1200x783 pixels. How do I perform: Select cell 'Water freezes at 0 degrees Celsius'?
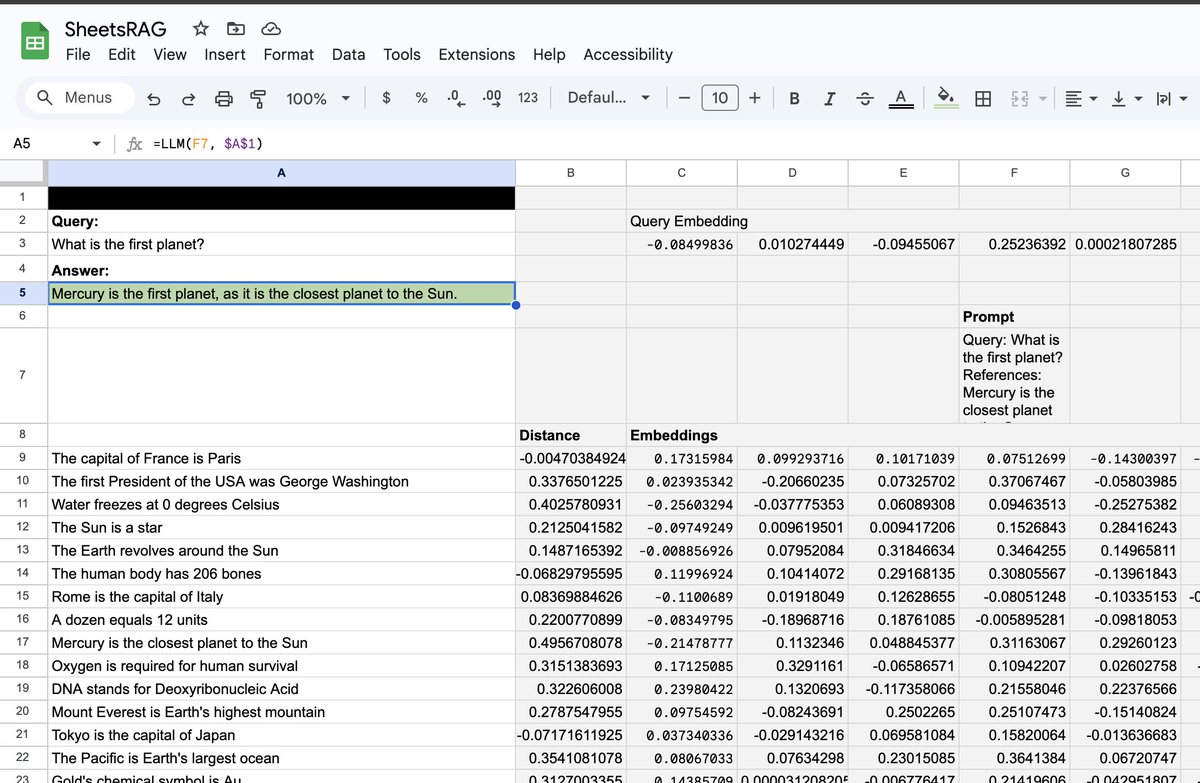pos(281,504)
